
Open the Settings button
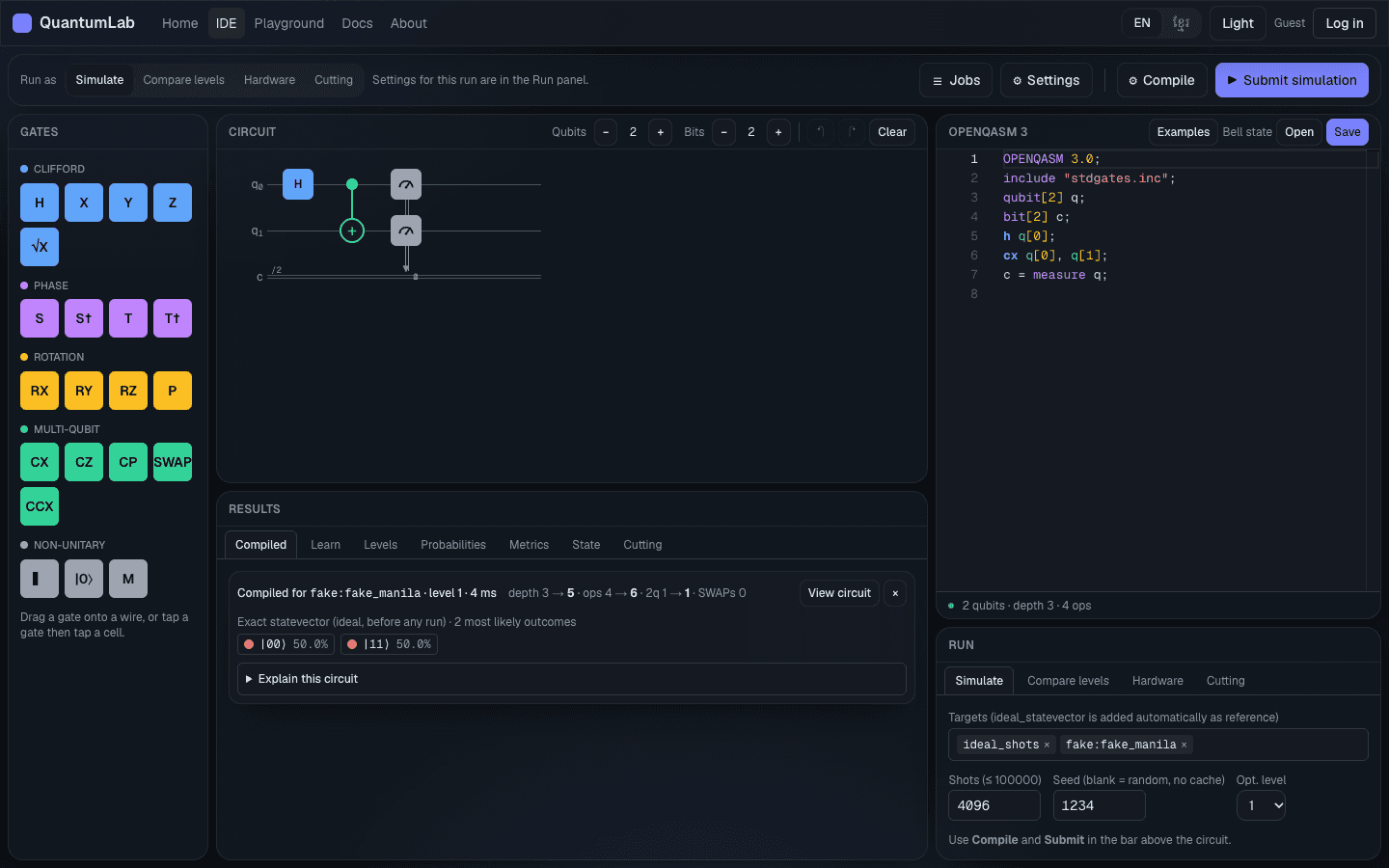(1047, 80)
